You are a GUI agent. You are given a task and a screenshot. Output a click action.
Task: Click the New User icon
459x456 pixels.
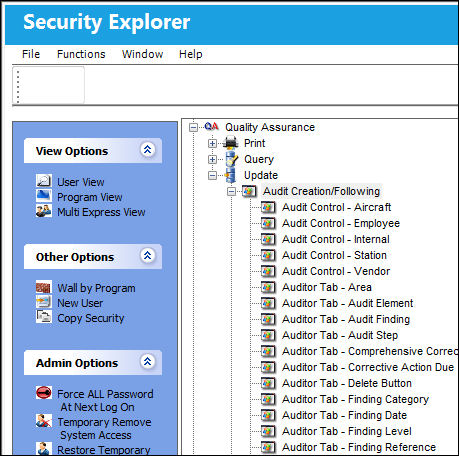pos(44,302)
